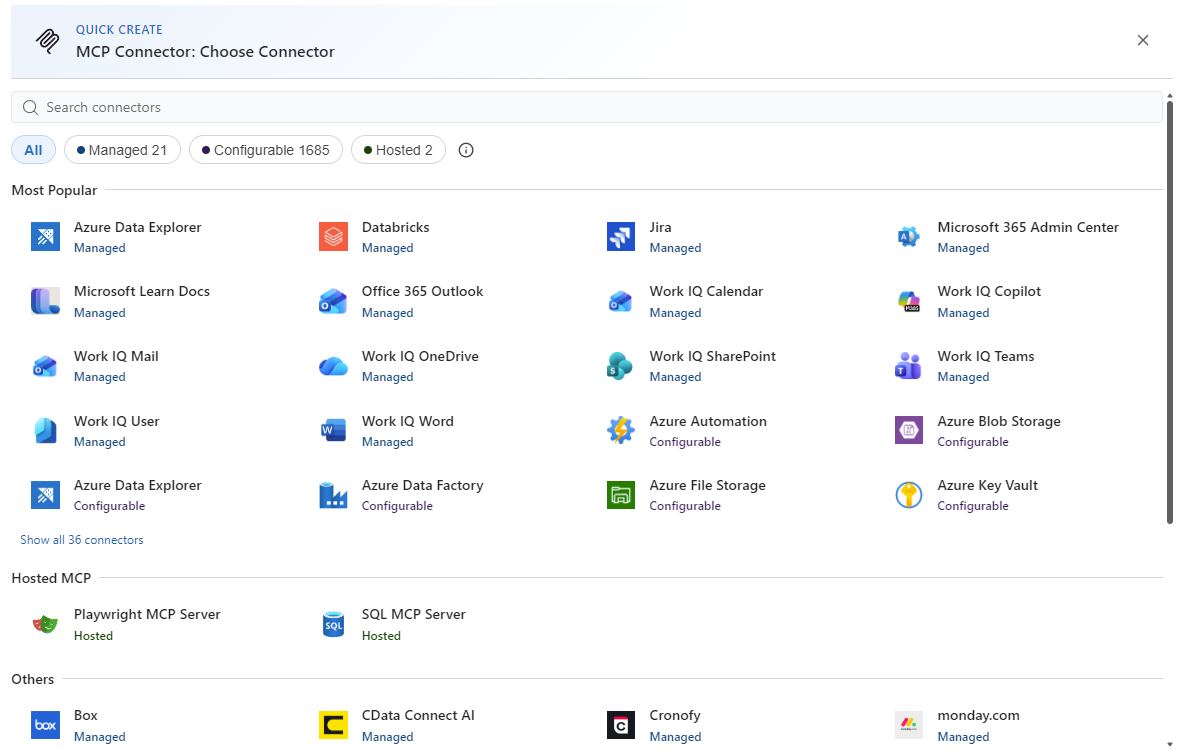Select SQL MCP Server label
Screen dimensions: 1180x750
413,614
